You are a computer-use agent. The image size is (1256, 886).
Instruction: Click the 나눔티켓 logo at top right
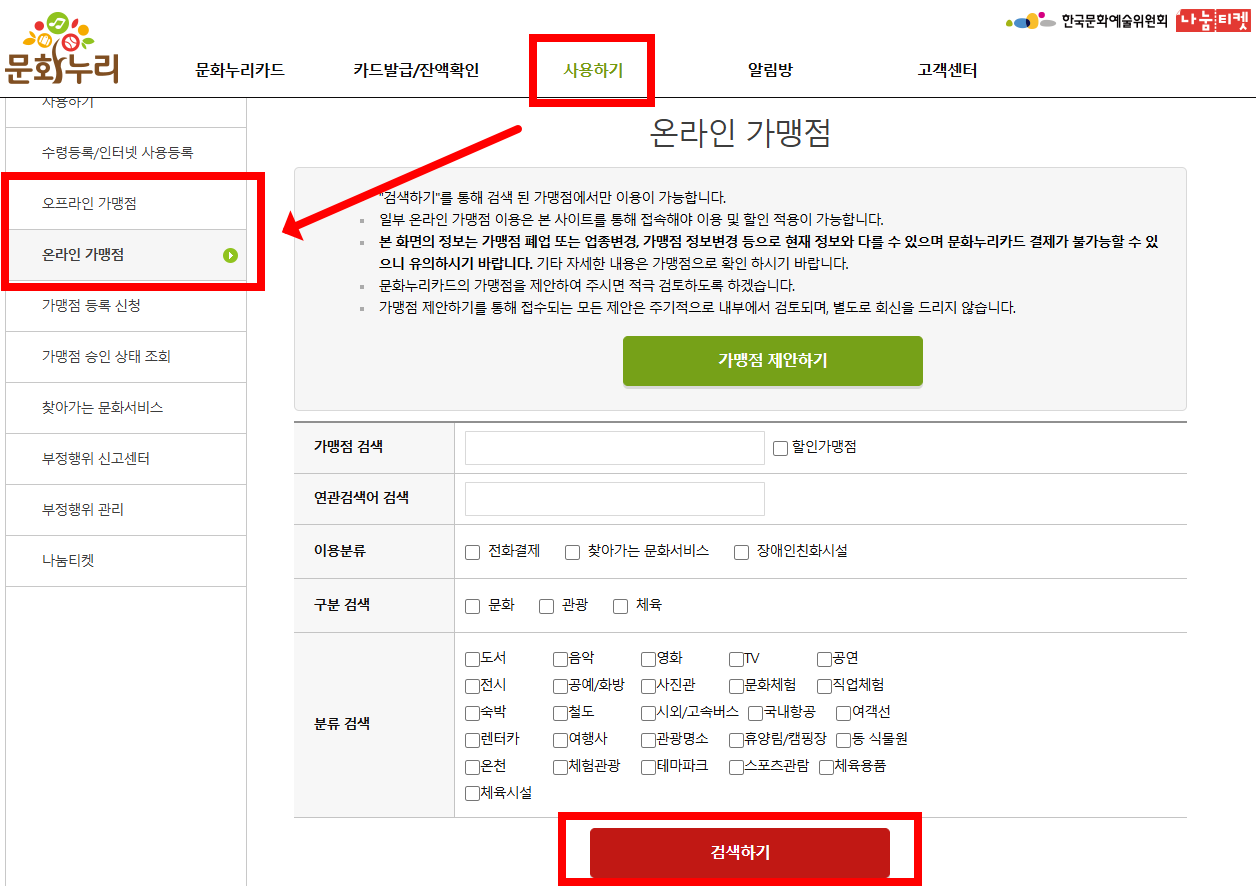pyautogui.click(x=1215, y=20)
